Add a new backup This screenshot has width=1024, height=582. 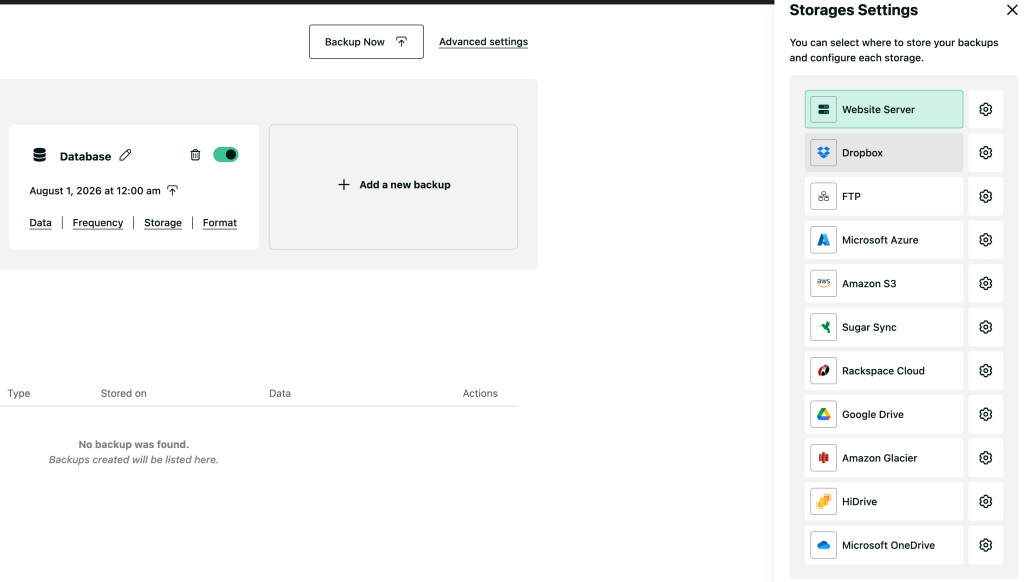click(393, 187)
